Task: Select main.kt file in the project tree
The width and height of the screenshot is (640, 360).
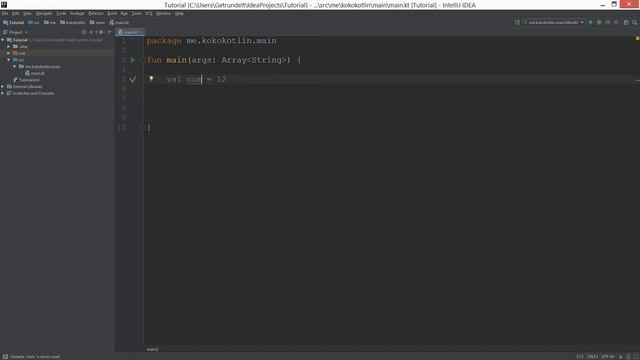Action: 35,73
